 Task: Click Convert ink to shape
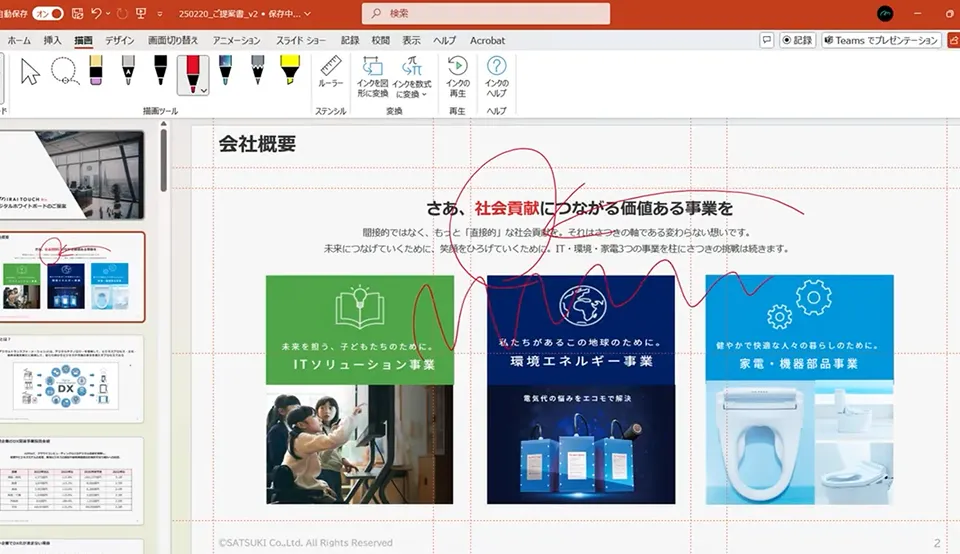pyautogui.click(x=373, y=77)
